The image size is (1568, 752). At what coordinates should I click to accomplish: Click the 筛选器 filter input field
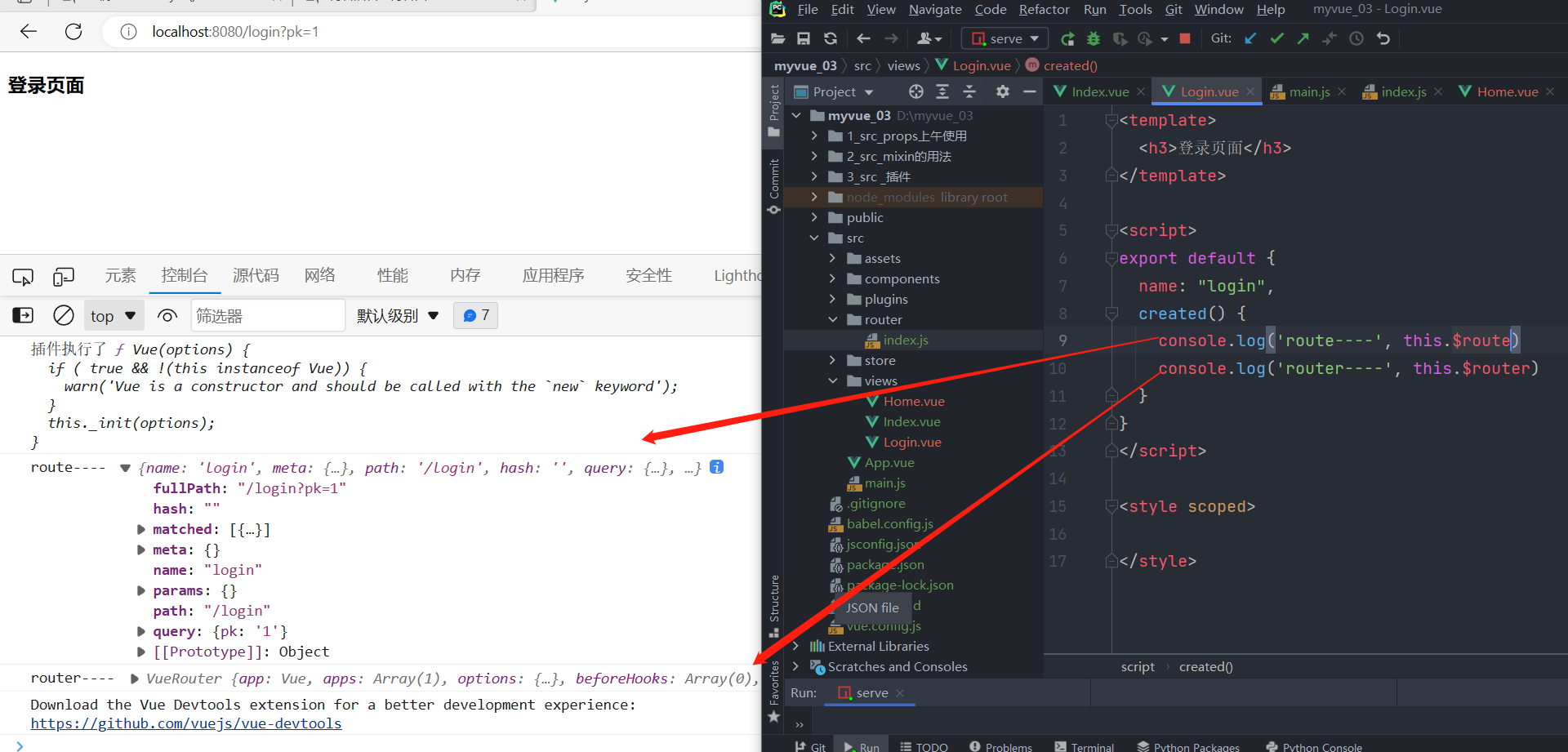(x=268, y=316)
